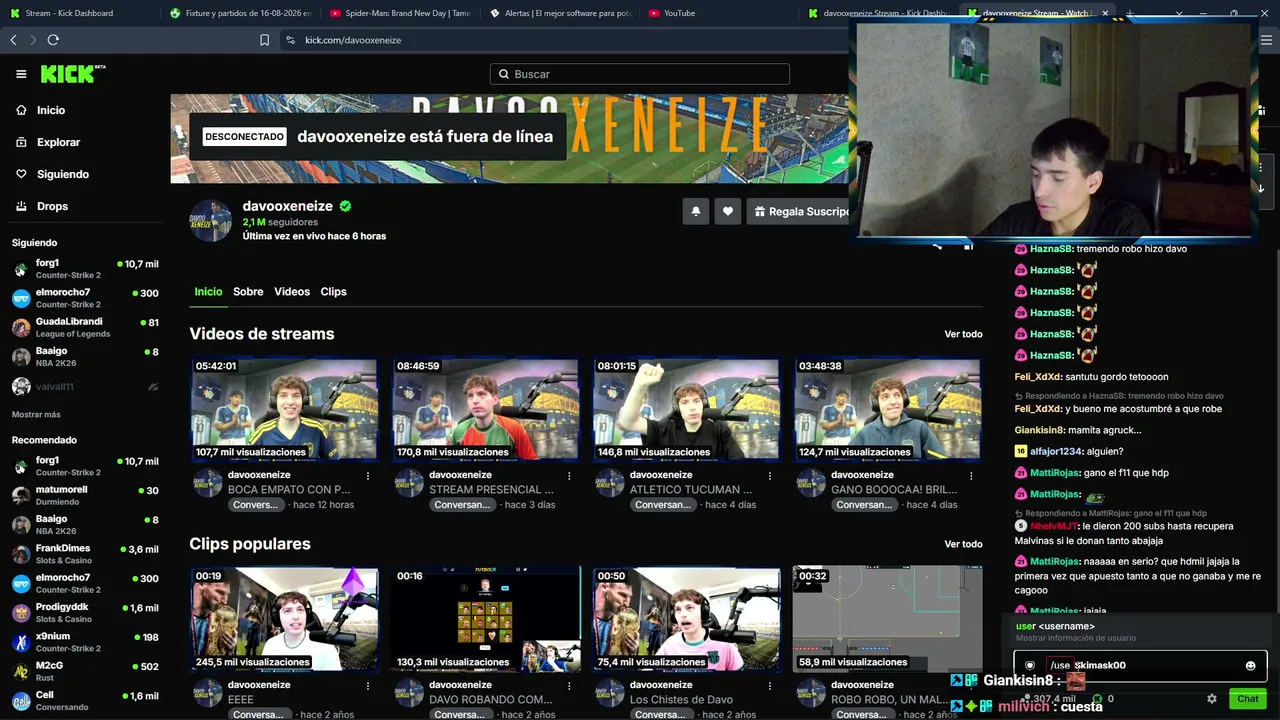Switch to the Clips channel tab
This screenshot has height=720, width=1280.
pos(333,292)
